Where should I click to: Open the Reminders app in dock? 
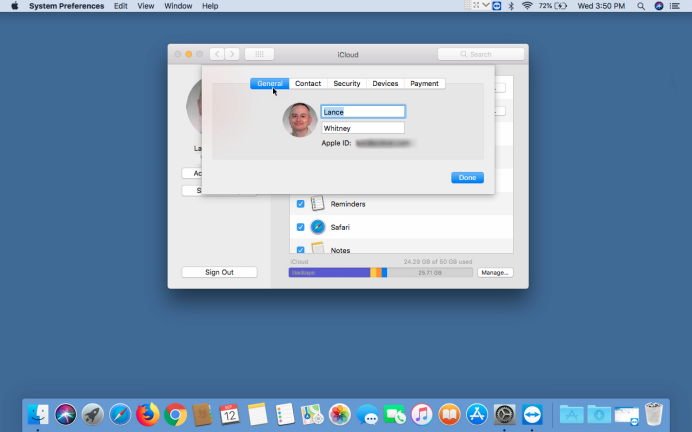(285, 414)
